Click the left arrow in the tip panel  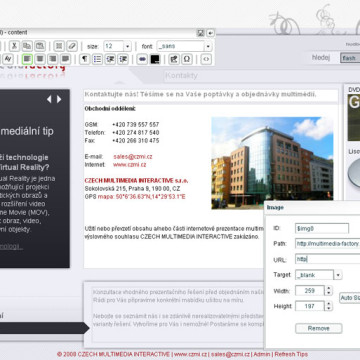coord(49,99)
